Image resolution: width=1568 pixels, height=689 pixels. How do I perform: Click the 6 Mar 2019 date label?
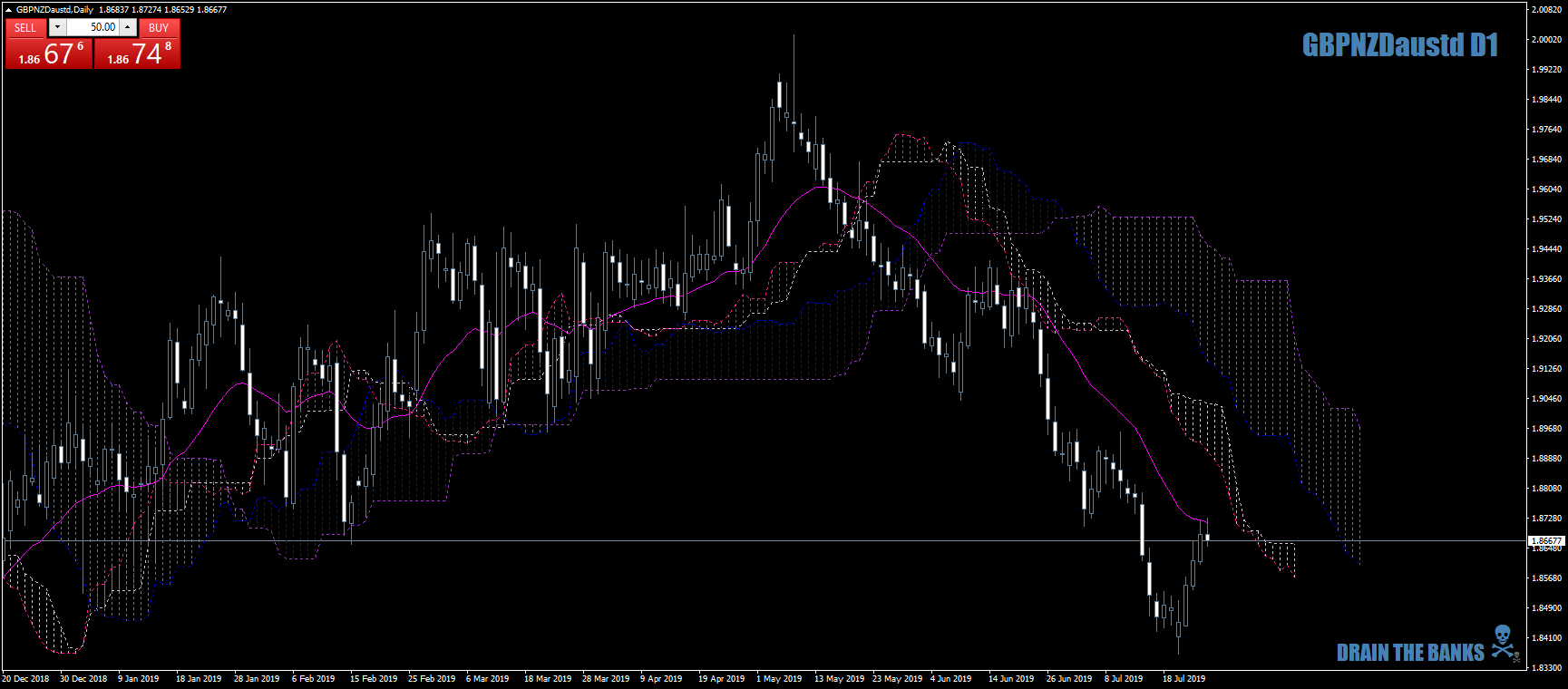(x=488, y=678)
